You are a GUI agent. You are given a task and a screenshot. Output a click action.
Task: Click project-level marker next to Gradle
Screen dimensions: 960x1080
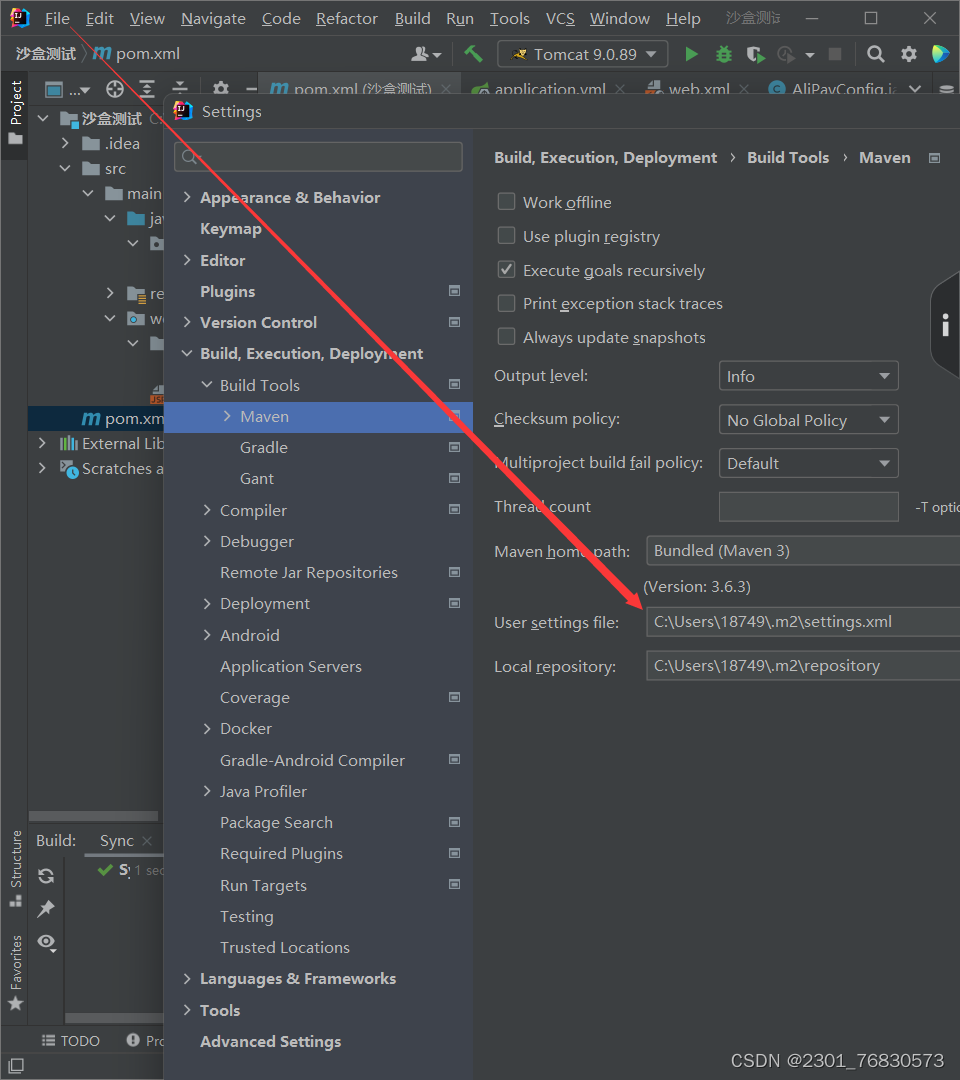pos(455,447)
